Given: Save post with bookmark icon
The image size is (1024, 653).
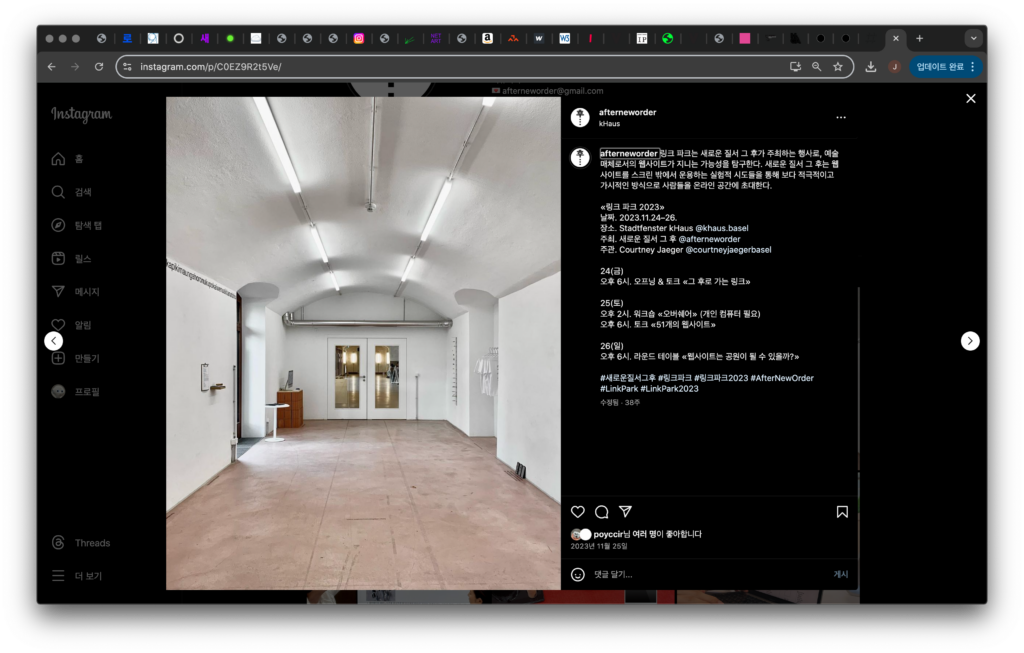Looking at the screenshot, I should (842, 512).
